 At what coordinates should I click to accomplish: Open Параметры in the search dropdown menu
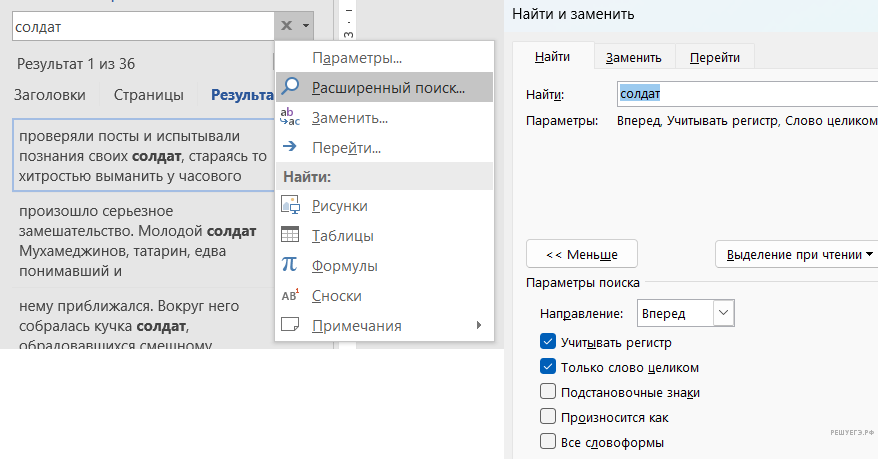[x=356, y=58]
